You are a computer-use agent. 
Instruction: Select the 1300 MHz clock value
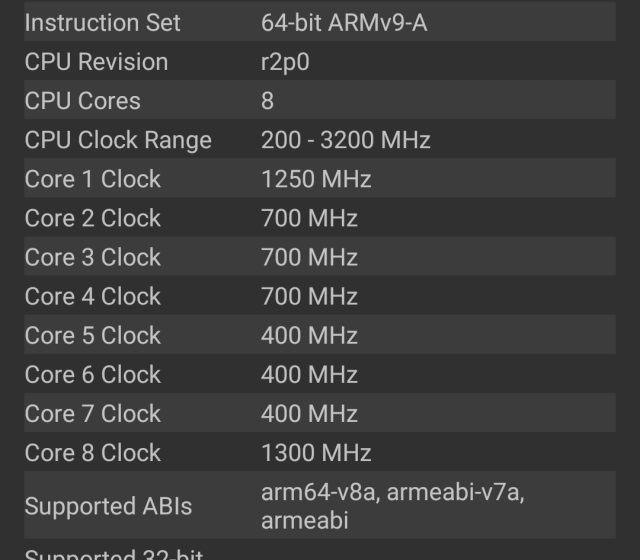click(315, 452)
